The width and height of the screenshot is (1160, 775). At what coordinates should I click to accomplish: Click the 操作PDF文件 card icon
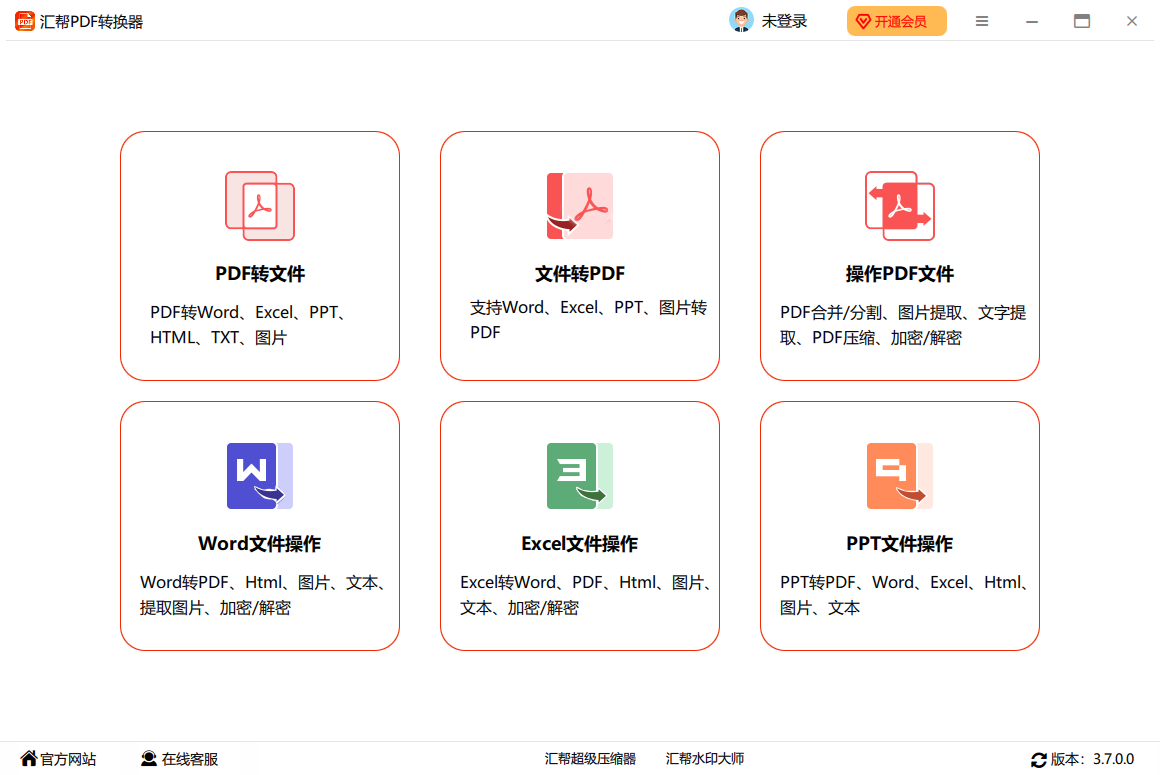(x=900, y=206)
